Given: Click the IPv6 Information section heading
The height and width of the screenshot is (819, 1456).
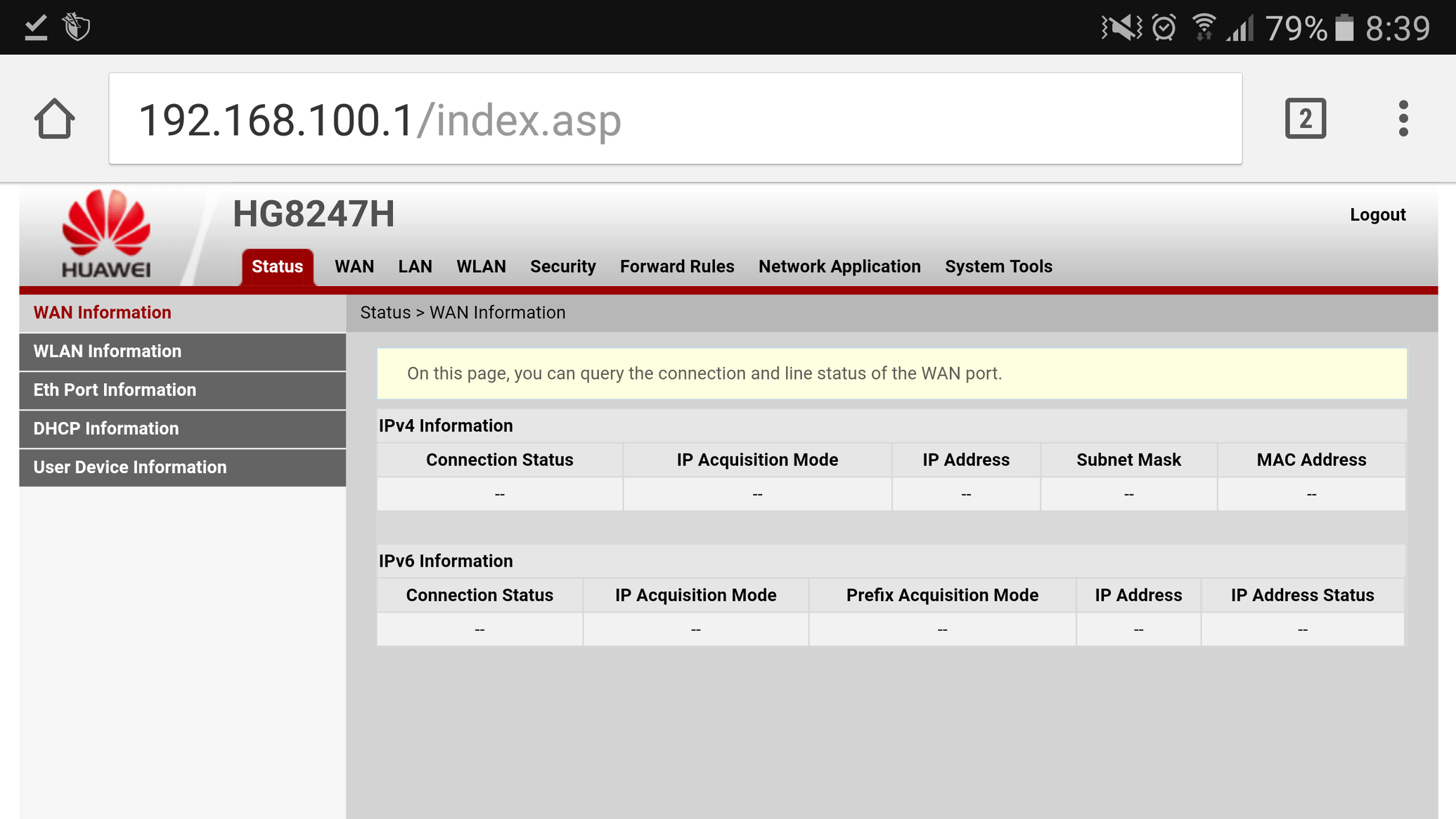Looking at the screenshot, I should click(446, 561).
